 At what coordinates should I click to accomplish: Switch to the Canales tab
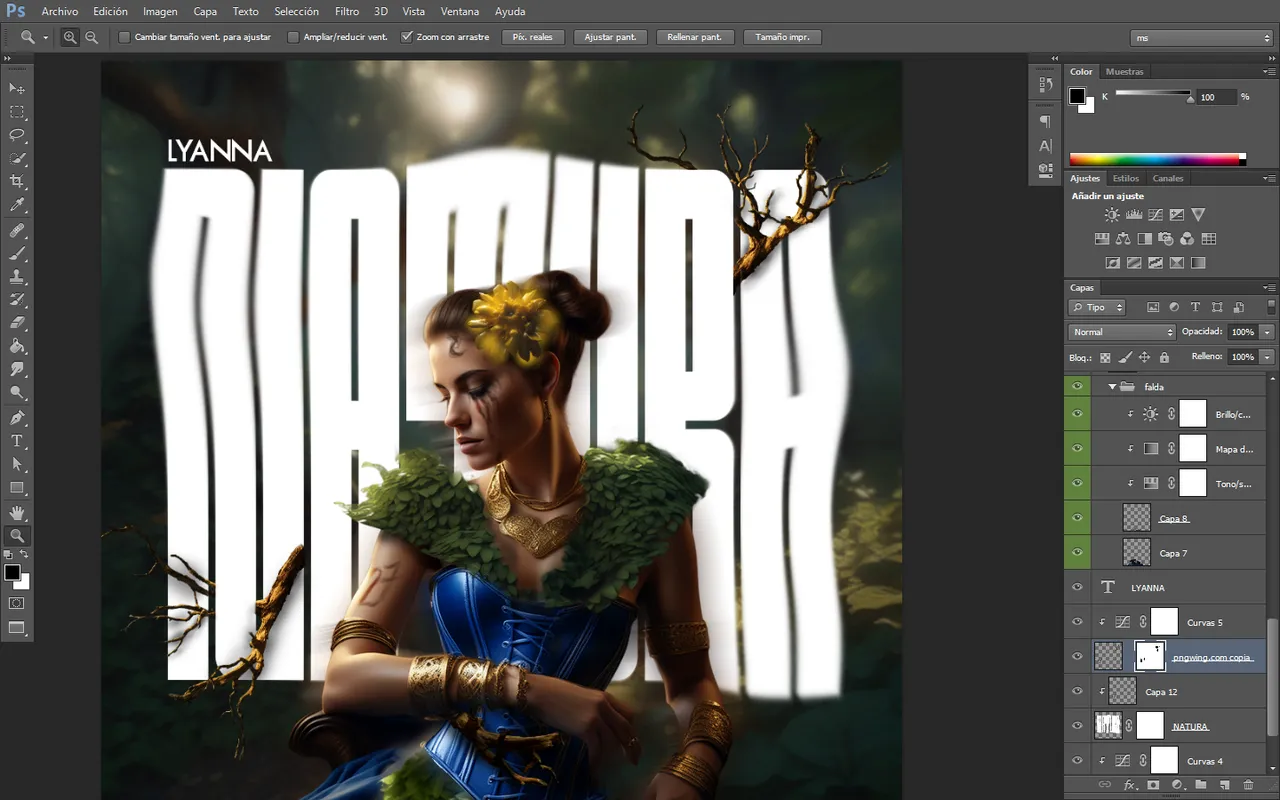click(1168, 178)
